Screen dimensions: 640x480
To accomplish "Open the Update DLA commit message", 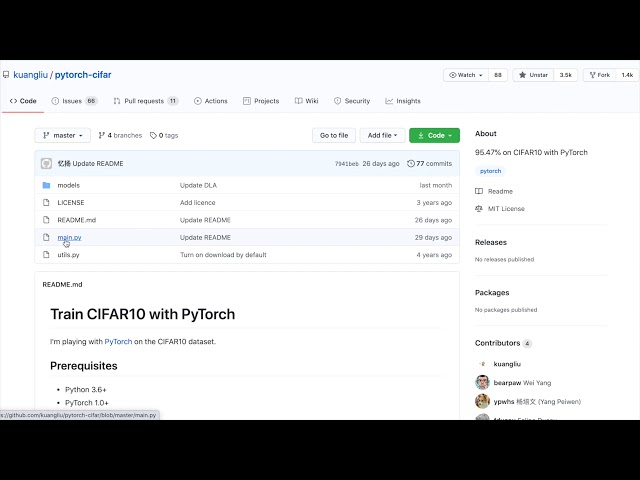I will (198, 185).
